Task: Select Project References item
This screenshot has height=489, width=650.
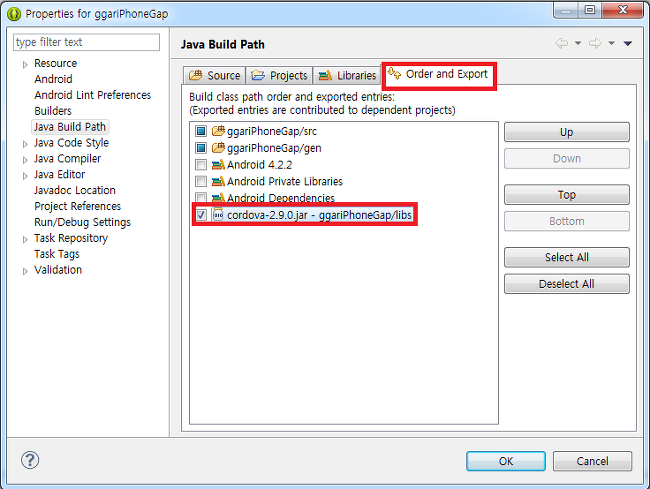Action: [78, 206]
